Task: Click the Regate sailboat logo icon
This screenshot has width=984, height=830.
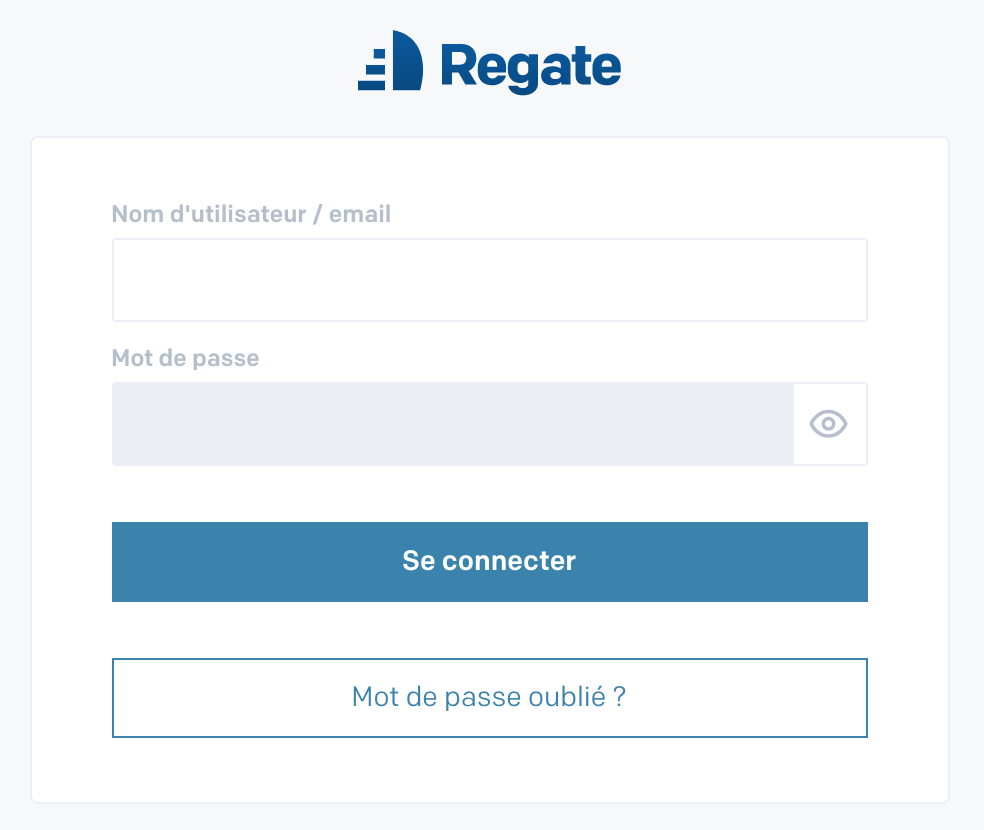Action: click(390, 60)
